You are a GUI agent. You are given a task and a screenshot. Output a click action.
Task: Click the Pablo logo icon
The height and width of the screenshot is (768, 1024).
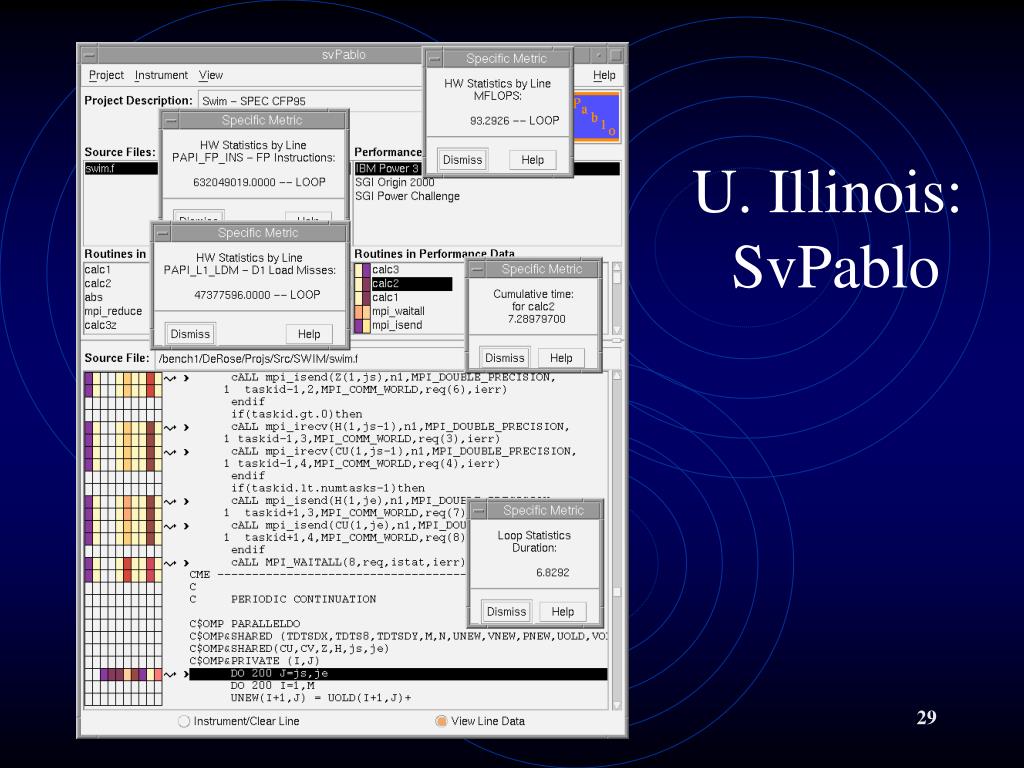pos(595,117)
